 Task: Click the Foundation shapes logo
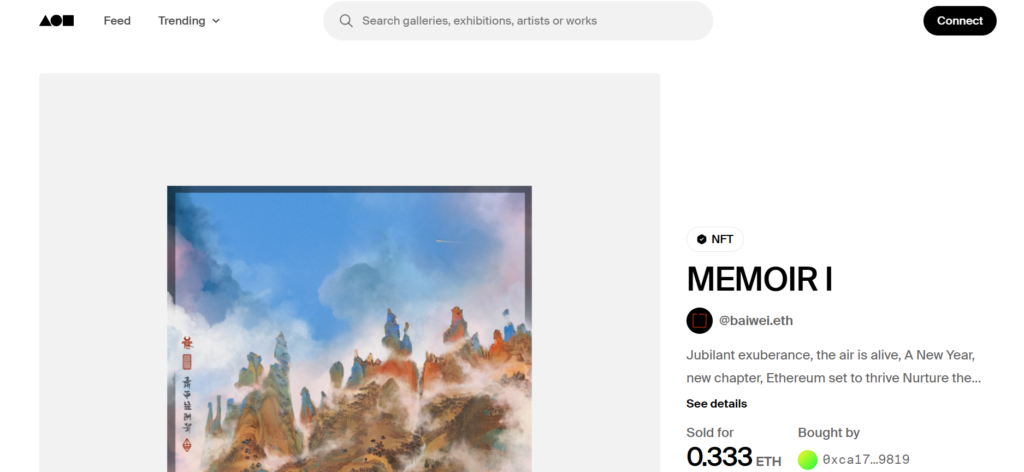coord(57,21)
